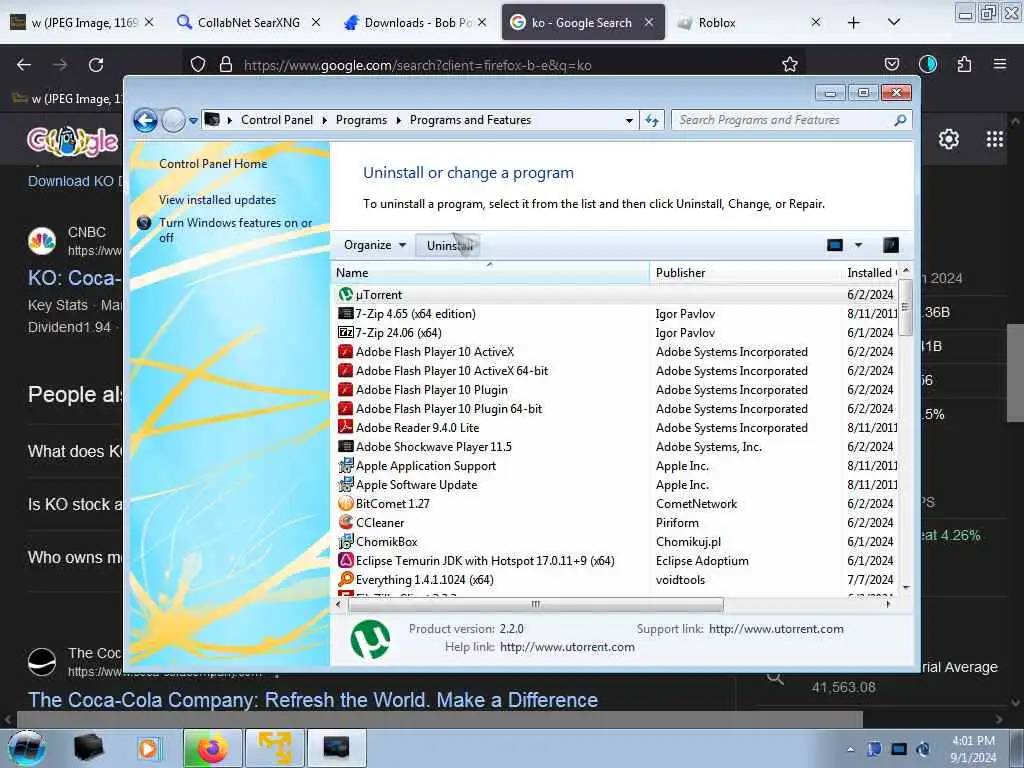Click the magnifier icon in Programs search box
Screen dimensions: 1024x768
click(x=901, y=120)
